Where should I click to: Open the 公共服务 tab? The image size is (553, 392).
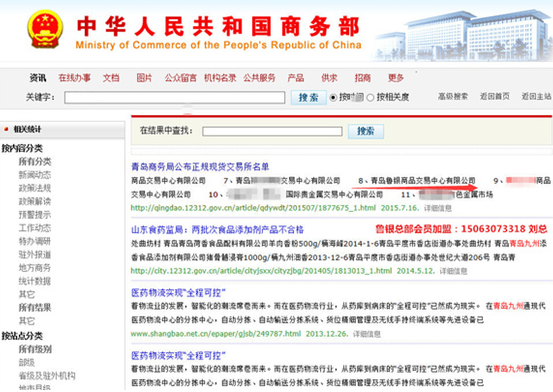click(x=259, y=78)
